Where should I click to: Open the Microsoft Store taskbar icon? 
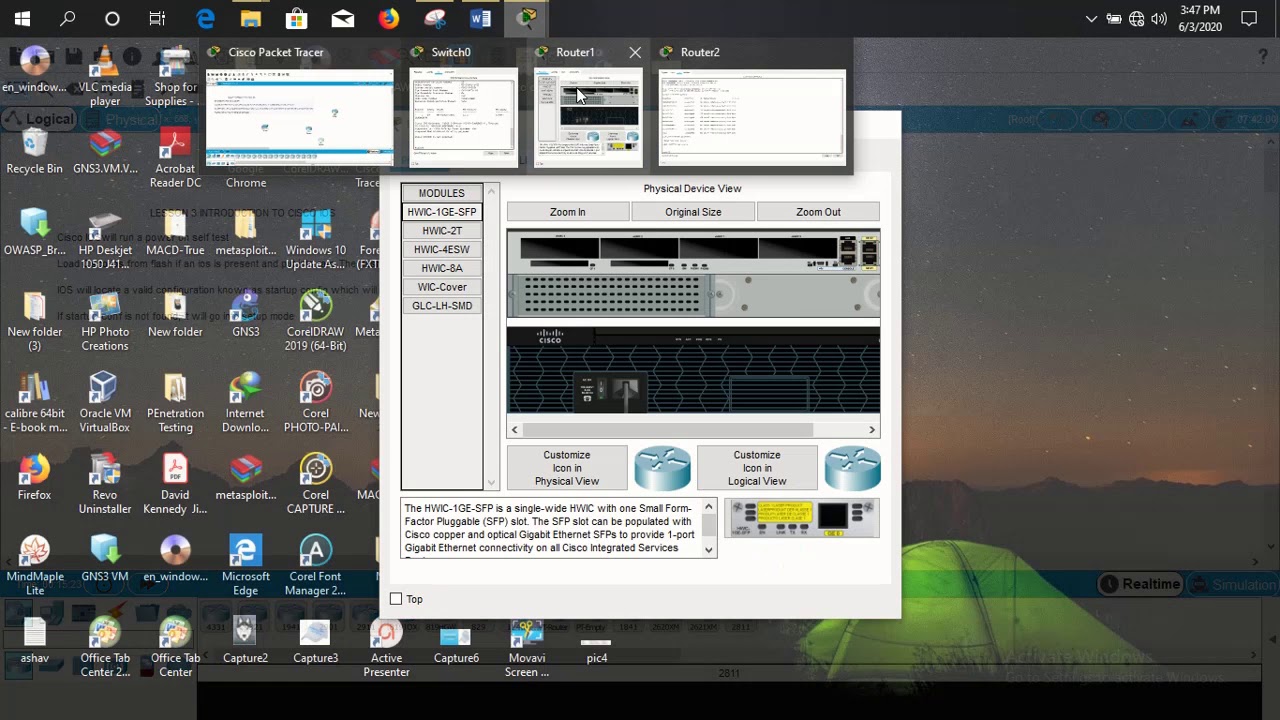click(x=296, y=18)
